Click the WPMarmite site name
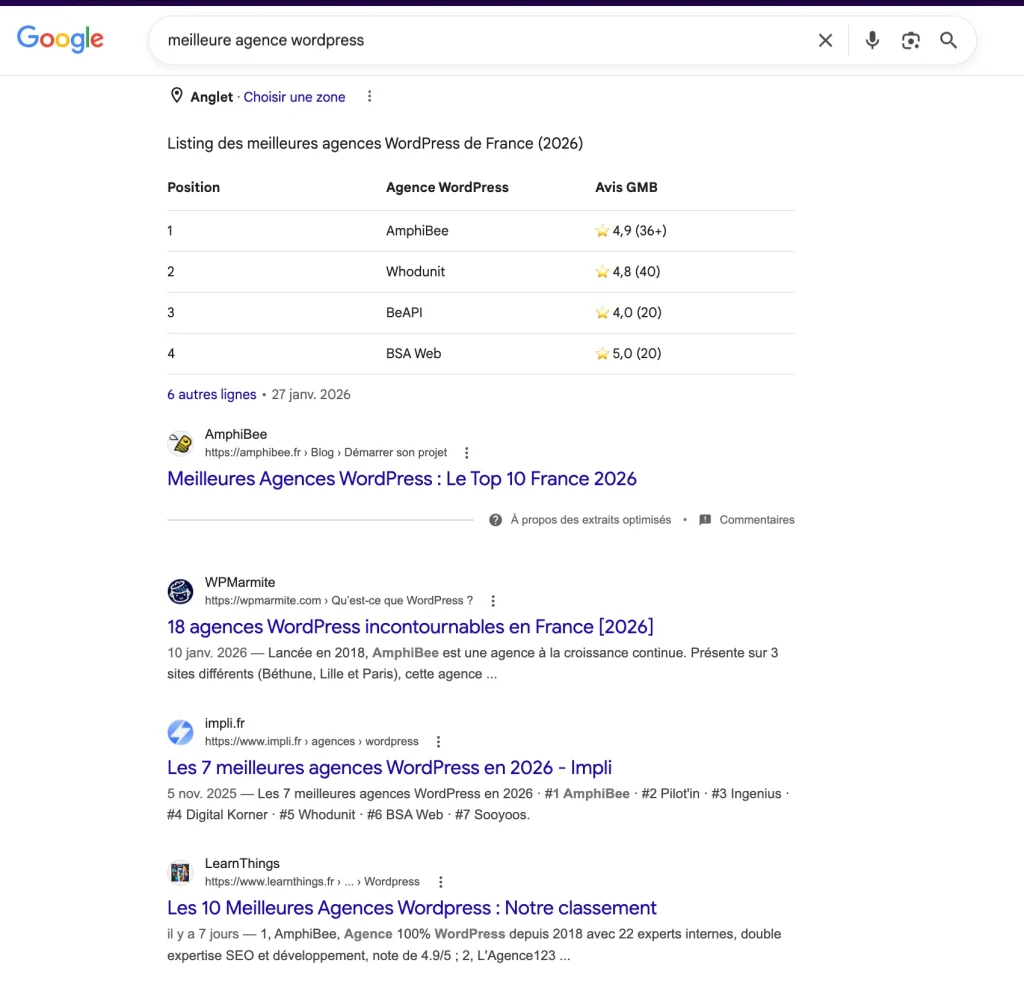 point(240,583)
